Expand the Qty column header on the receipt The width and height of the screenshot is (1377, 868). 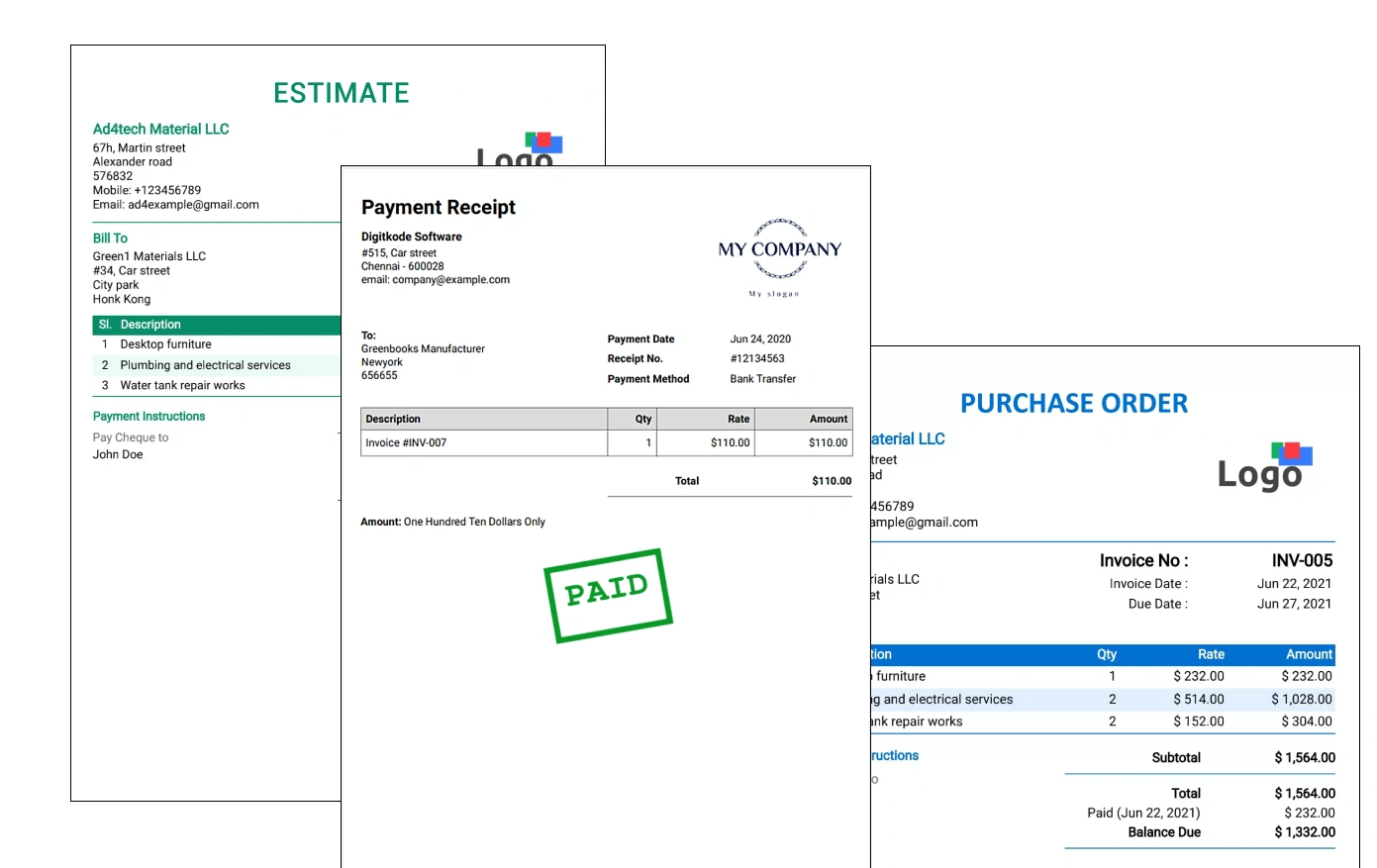point(642,419)
